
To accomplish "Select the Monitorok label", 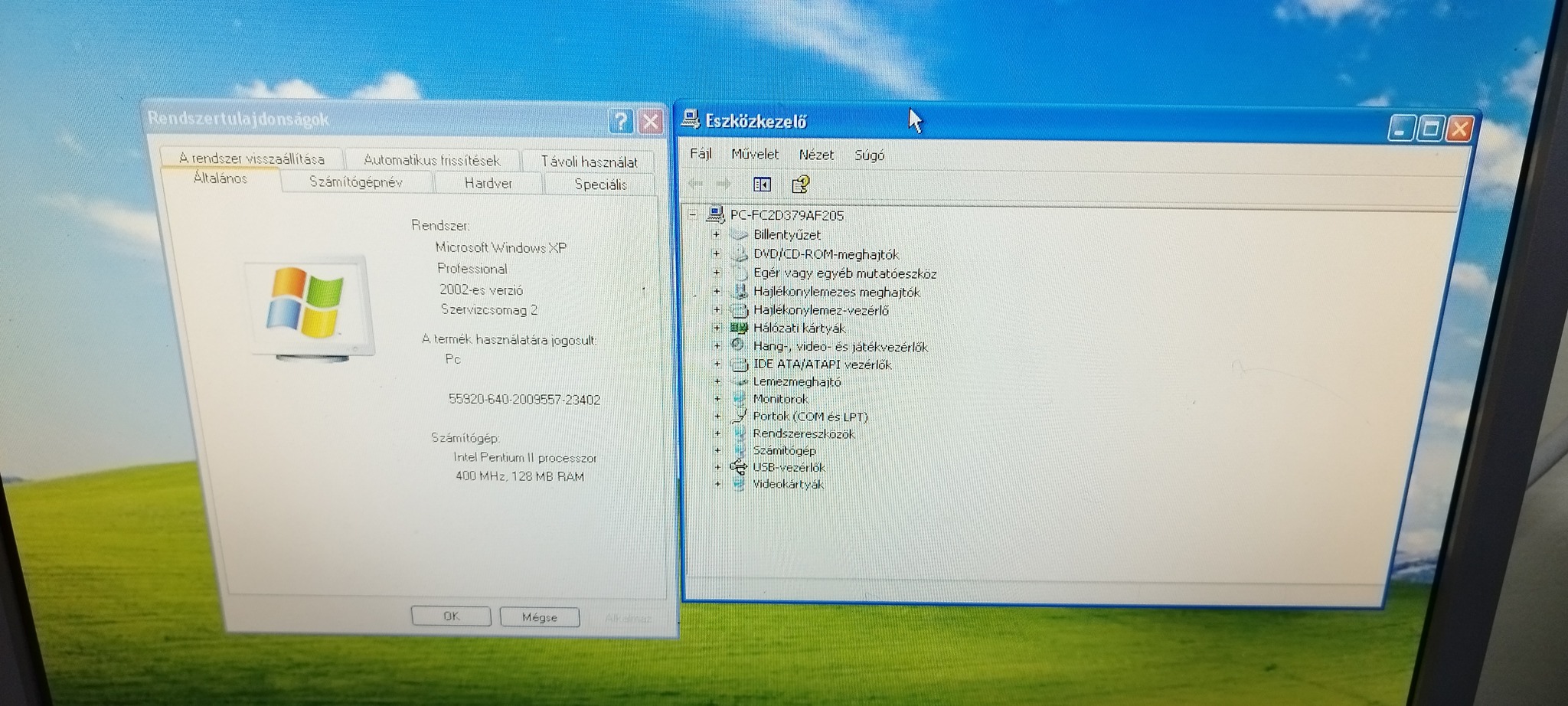I will pyautogui.click(x=781, y=399).
